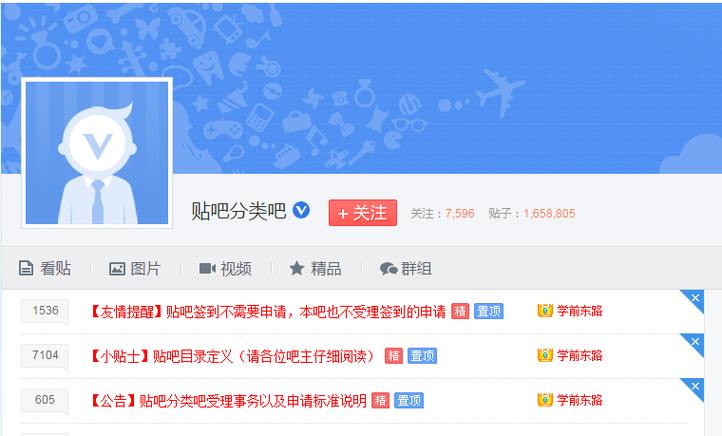The width and height of the screenshot is (722, 436).
Task: Click the crown icon beside 学前东路 in the first post
Action: point(545,311)
